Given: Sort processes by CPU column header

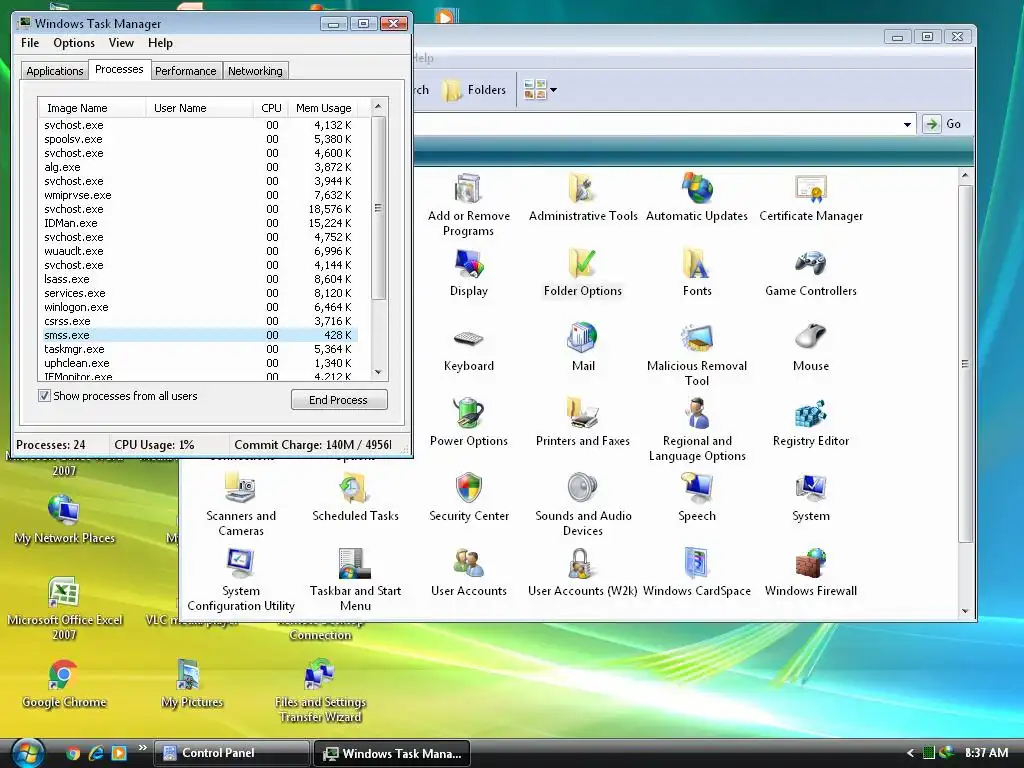Looking at the screenshot, I should 271,108.
